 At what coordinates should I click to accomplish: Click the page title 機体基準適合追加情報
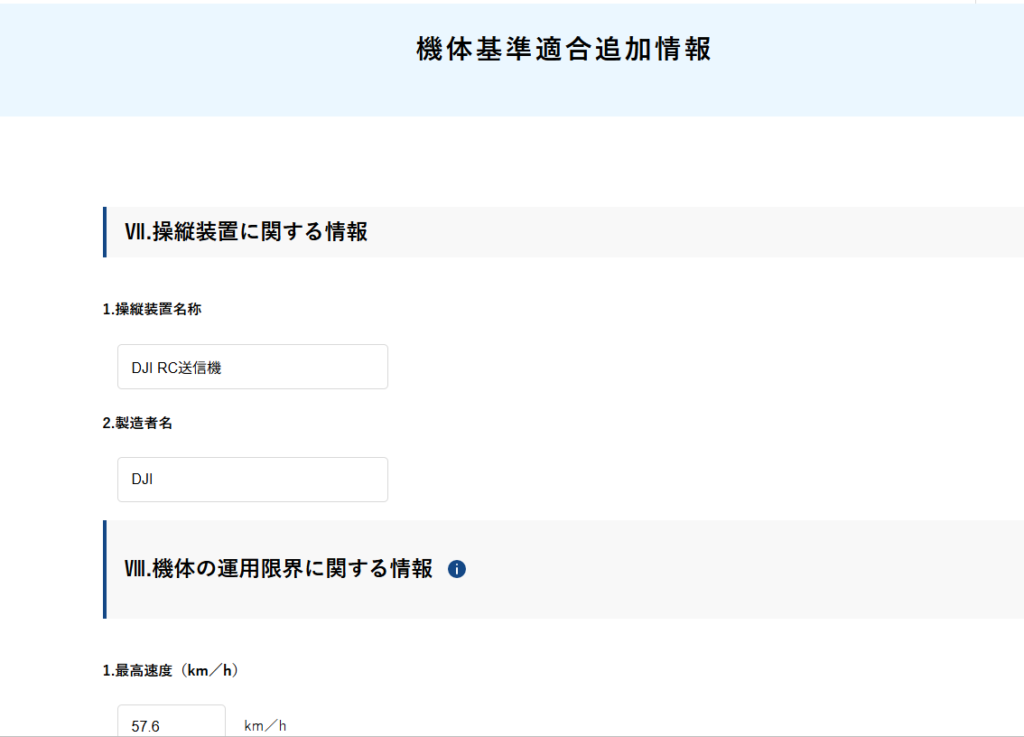[x=563, y=50]
